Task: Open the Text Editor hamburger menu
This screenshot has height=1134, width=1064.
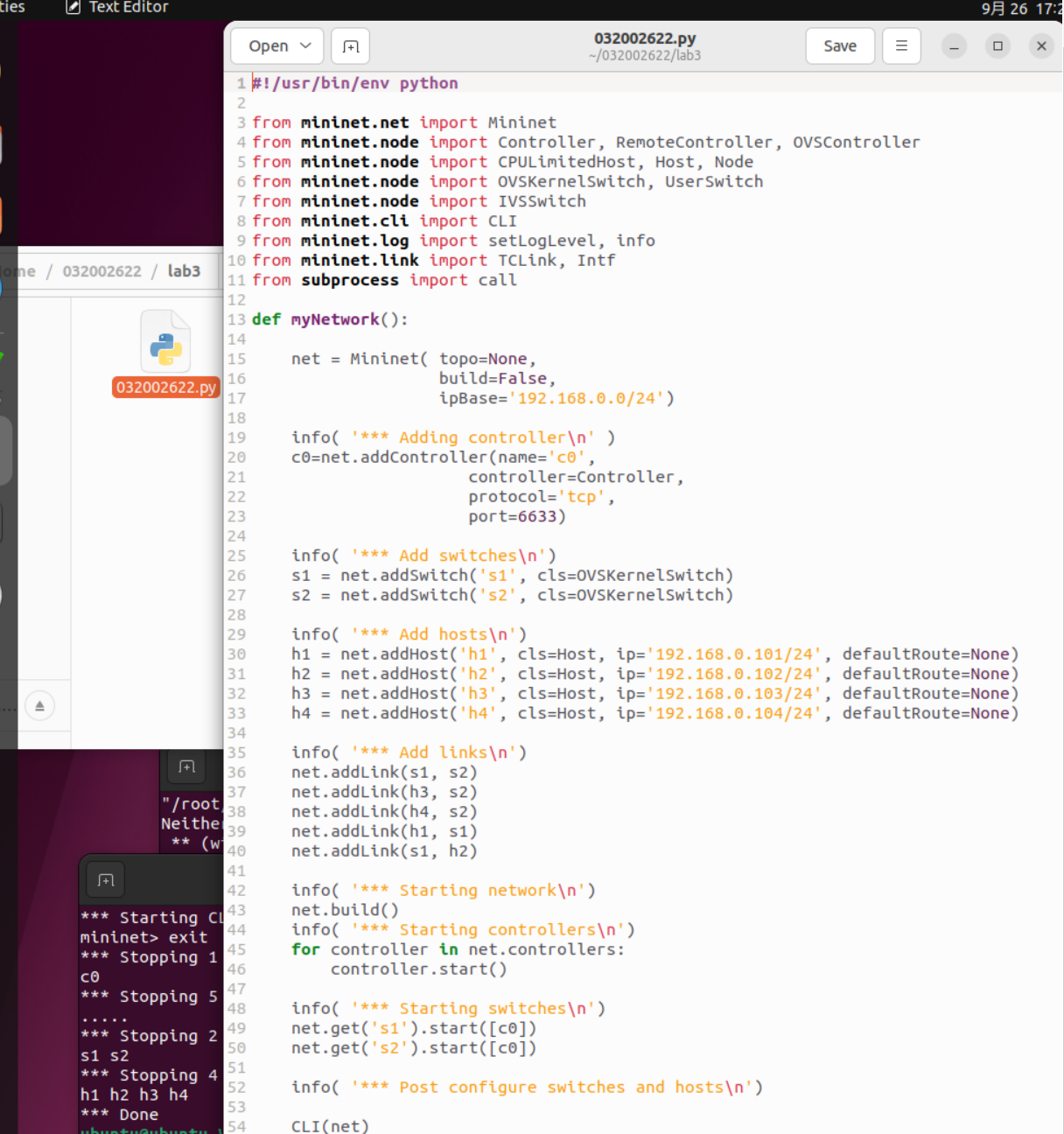Action: pos(901,46)
